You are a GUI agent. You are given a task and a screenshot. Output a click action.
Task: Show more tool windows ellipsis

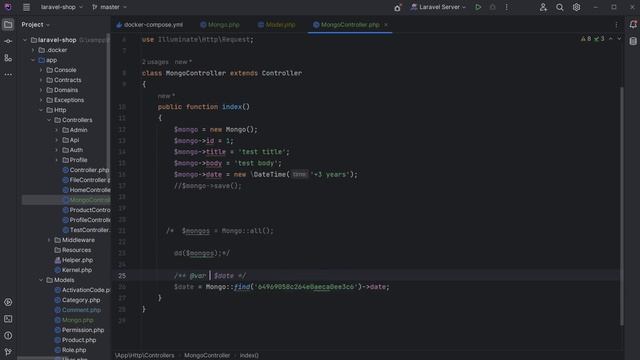[x=8, y=75]
